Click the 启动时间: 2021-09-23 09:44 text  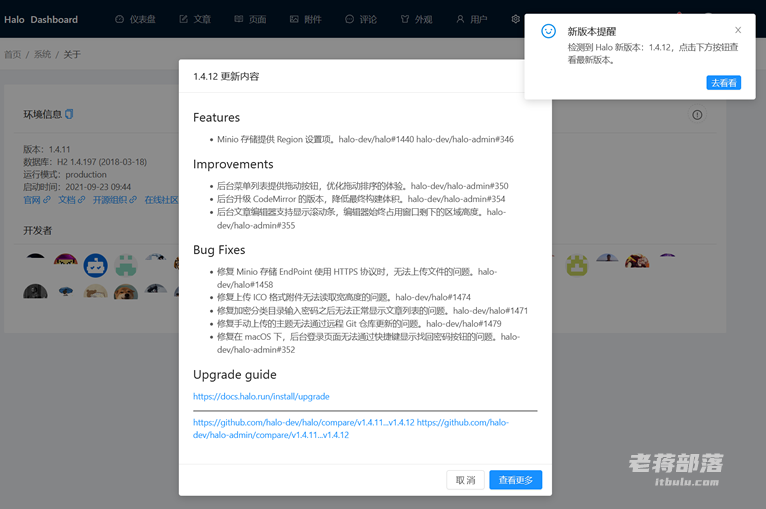click(x=77, y=187)
